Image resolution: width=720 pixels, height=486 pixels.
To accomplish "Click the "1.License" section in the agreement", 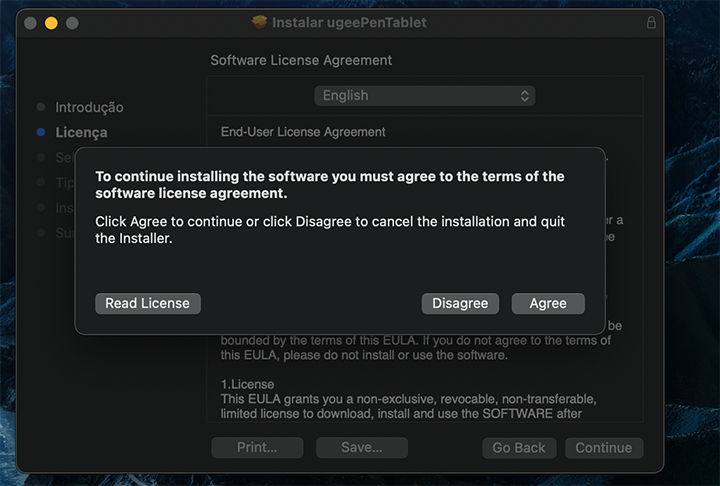I will [x=247, y=384].
